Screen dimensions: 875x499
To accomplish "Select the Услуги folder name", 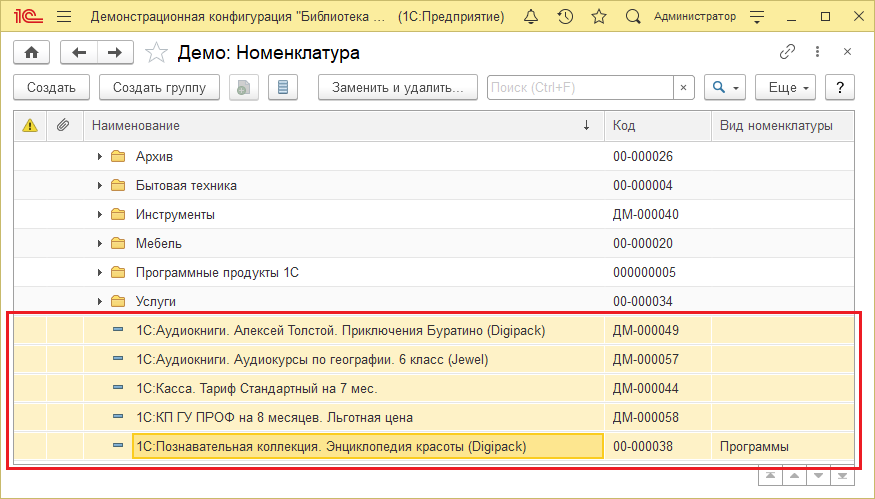I will pos(156,301).
